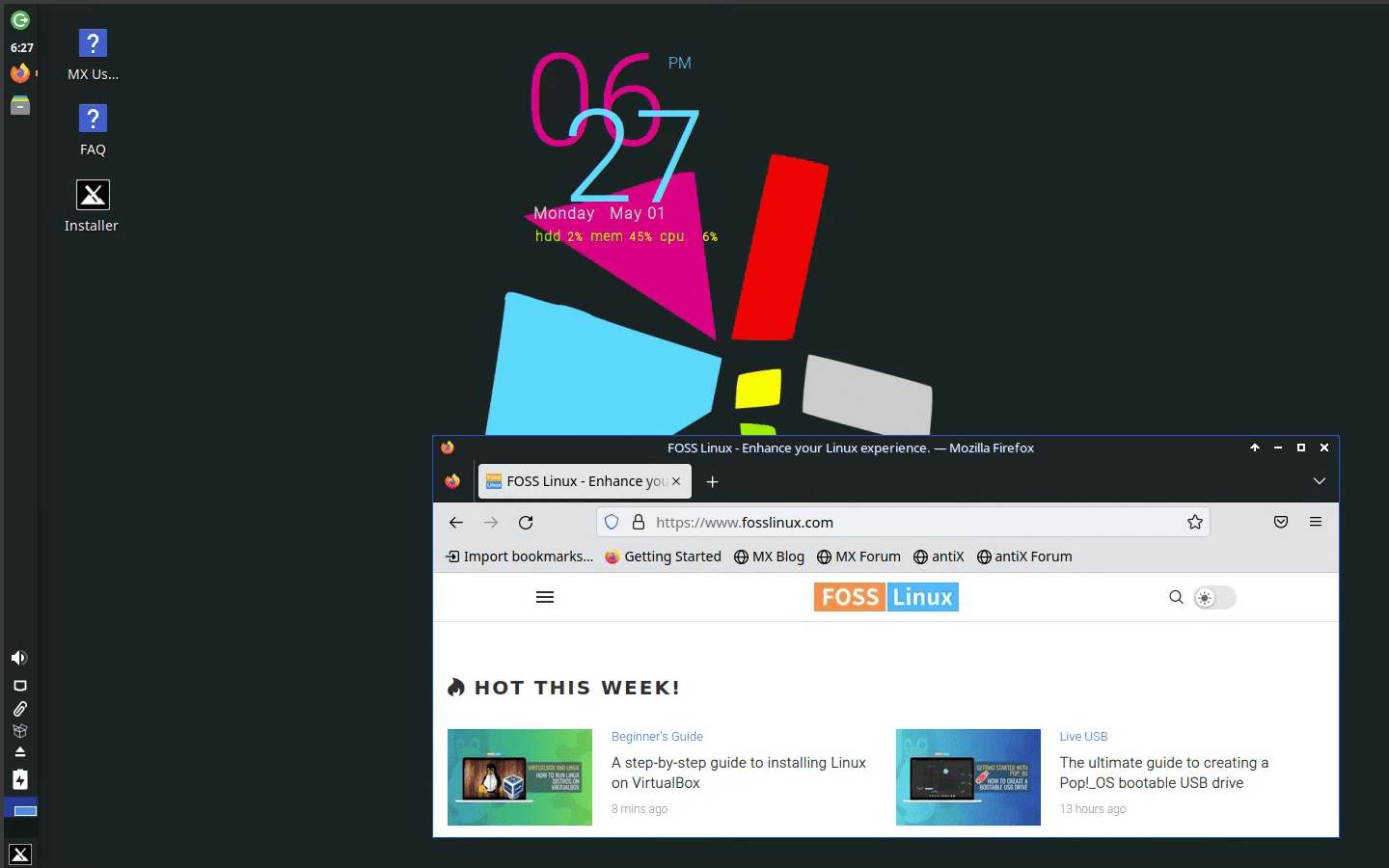Open the volume control in the panel
The width and height of the screenshot is (1389, 868).
(x=19, y=658)
